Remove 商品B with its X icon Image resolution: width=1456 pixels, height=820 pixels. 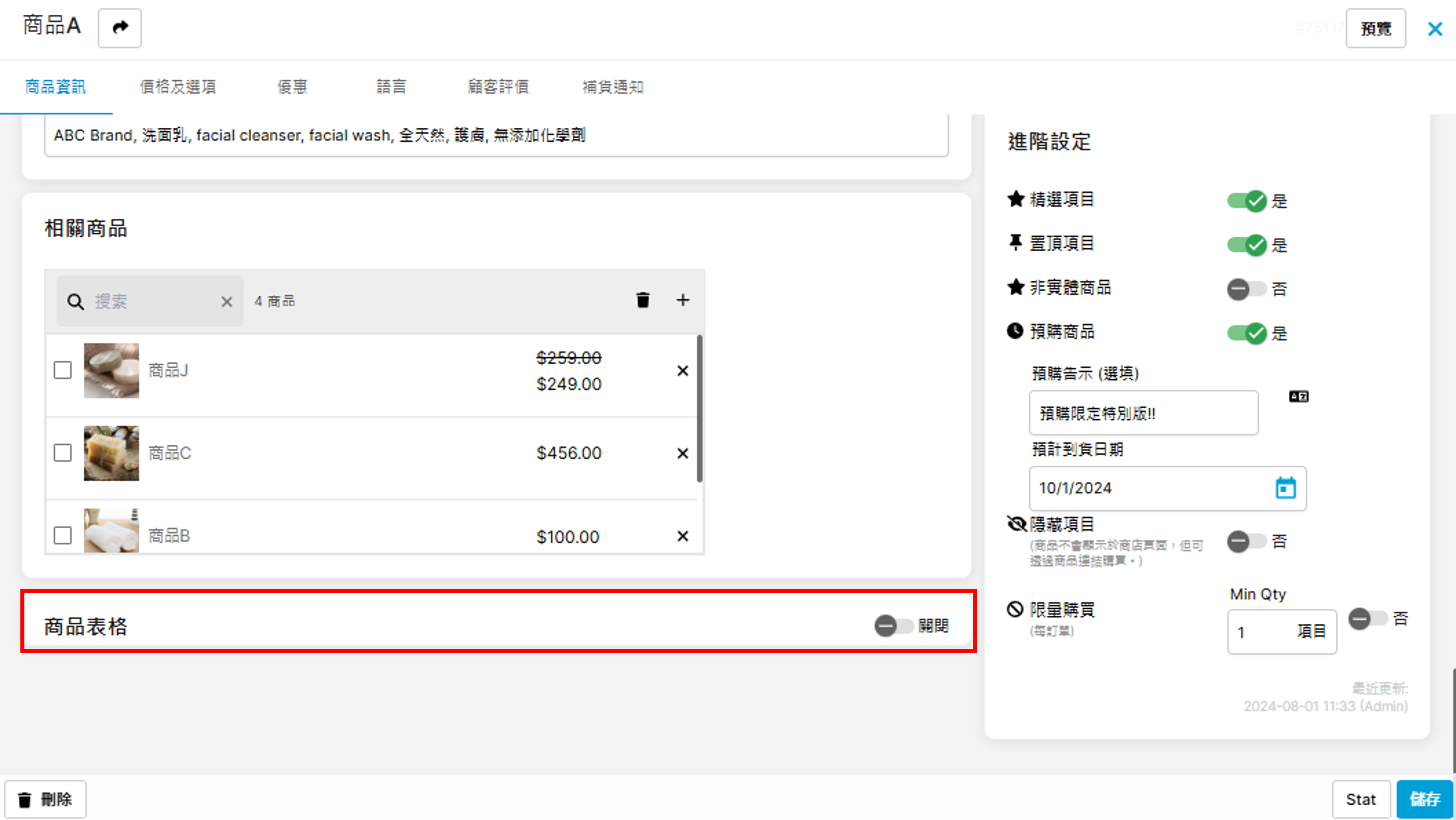(683, 536)
